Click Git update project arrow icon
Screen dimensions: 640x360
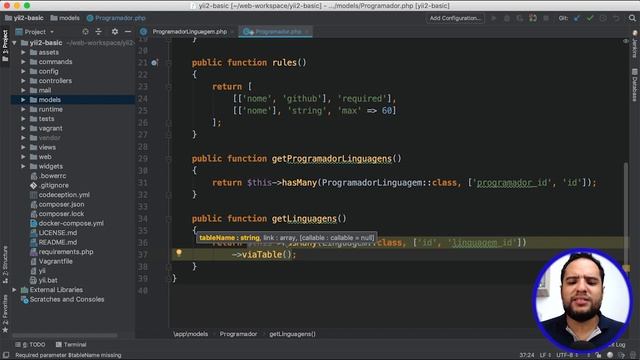(x=577, y=18)
